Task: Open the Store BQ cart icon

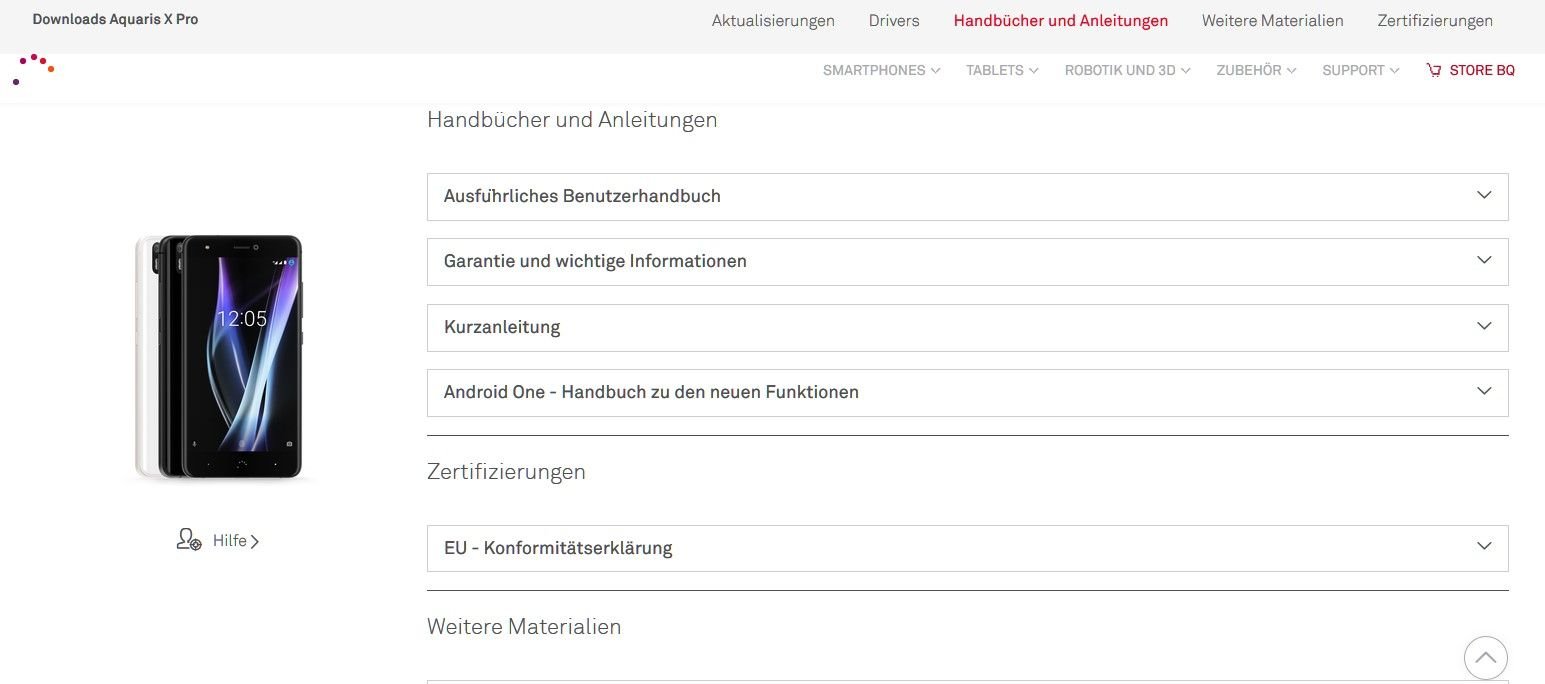Action: (x=1434, y=70)
